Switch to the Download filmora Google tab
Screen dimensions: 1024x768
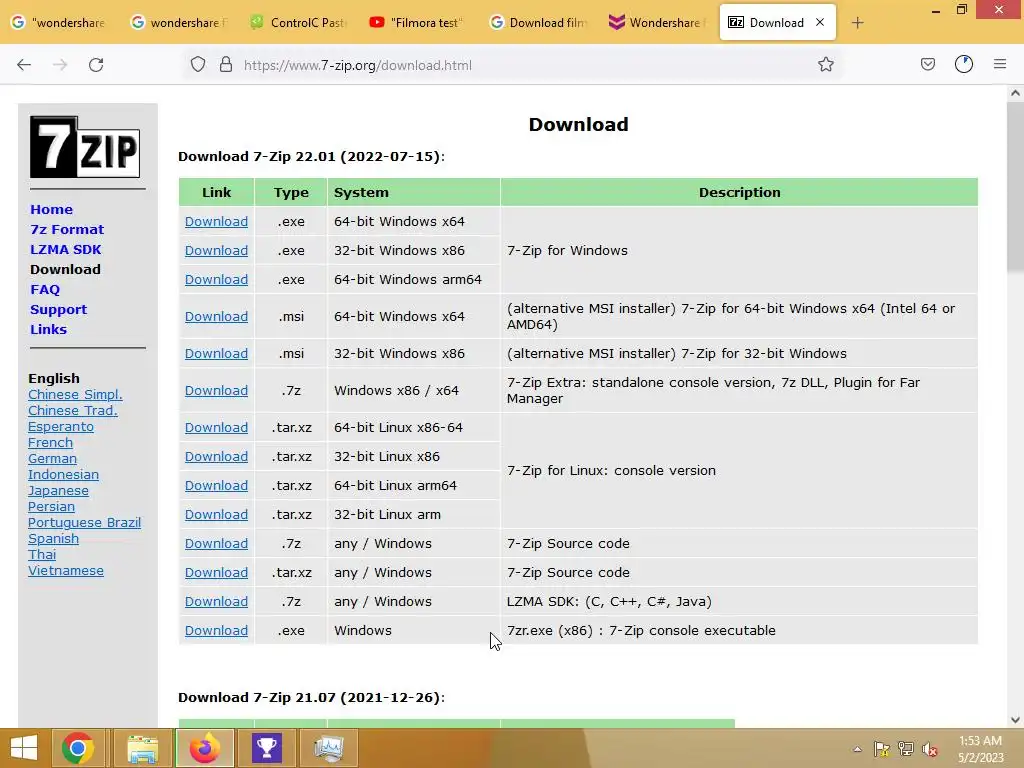[x=539, y=23]
